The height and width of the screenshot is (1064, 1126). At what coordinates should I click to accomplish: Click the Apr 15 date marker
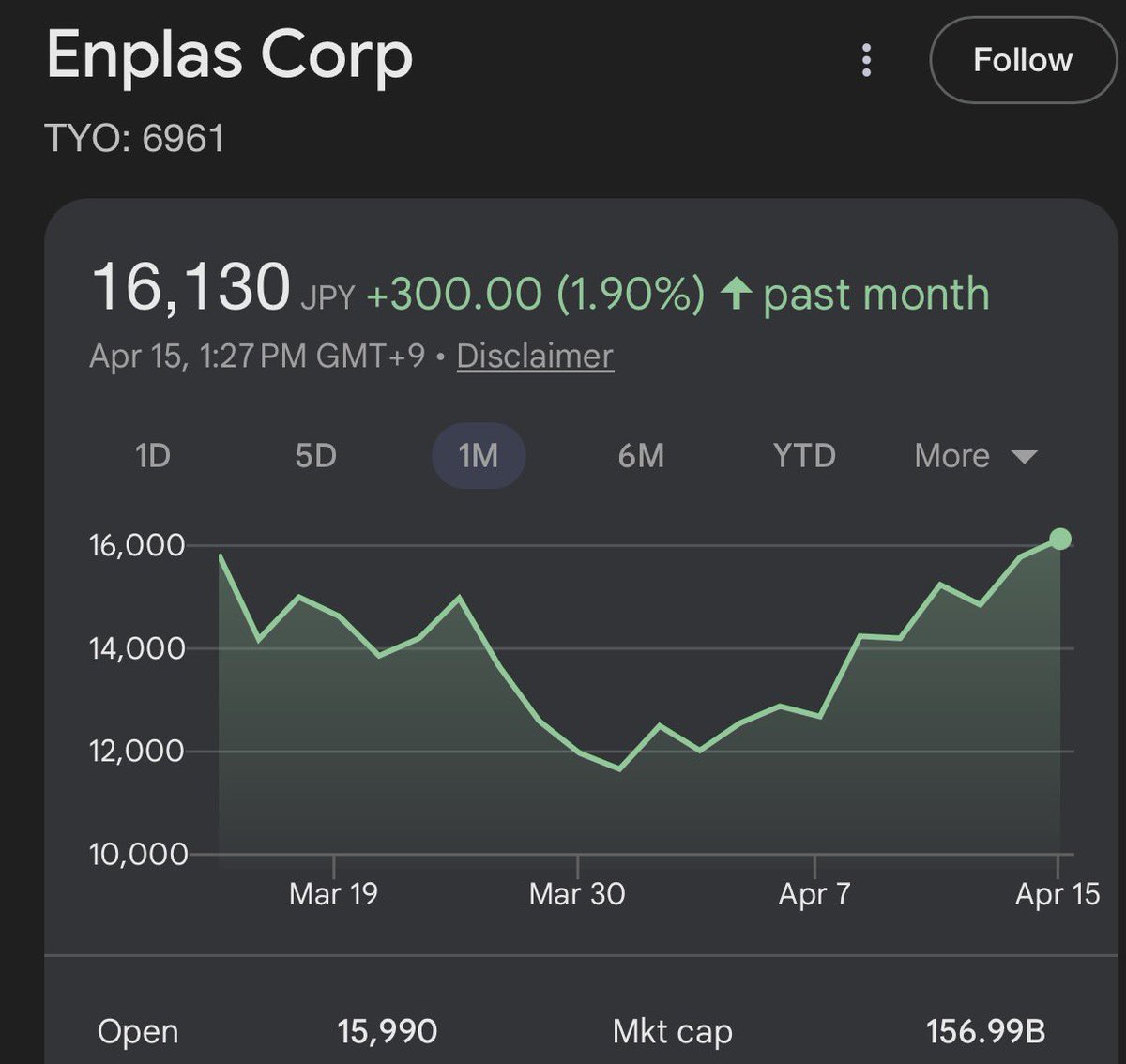click(1058, 894)
